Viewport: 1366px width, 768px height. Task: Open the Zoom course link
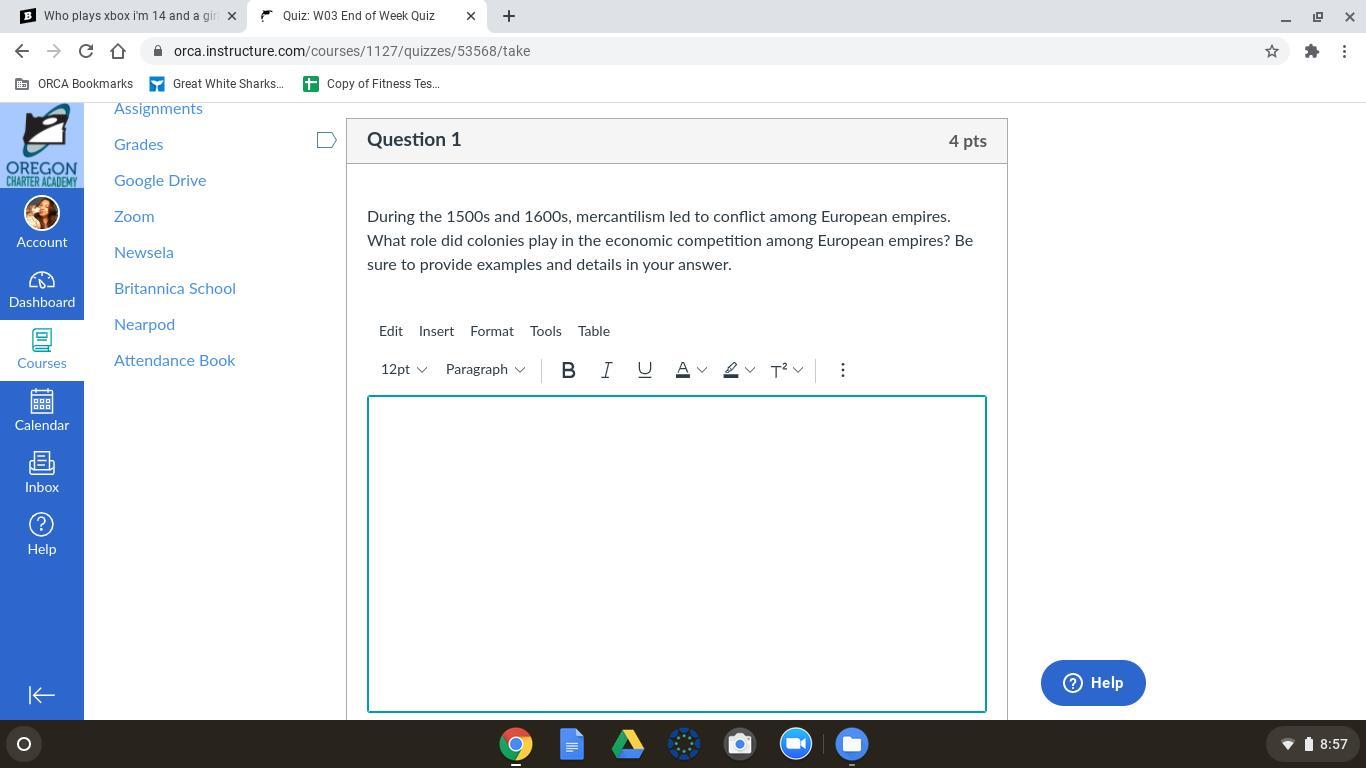click(134, 217)
